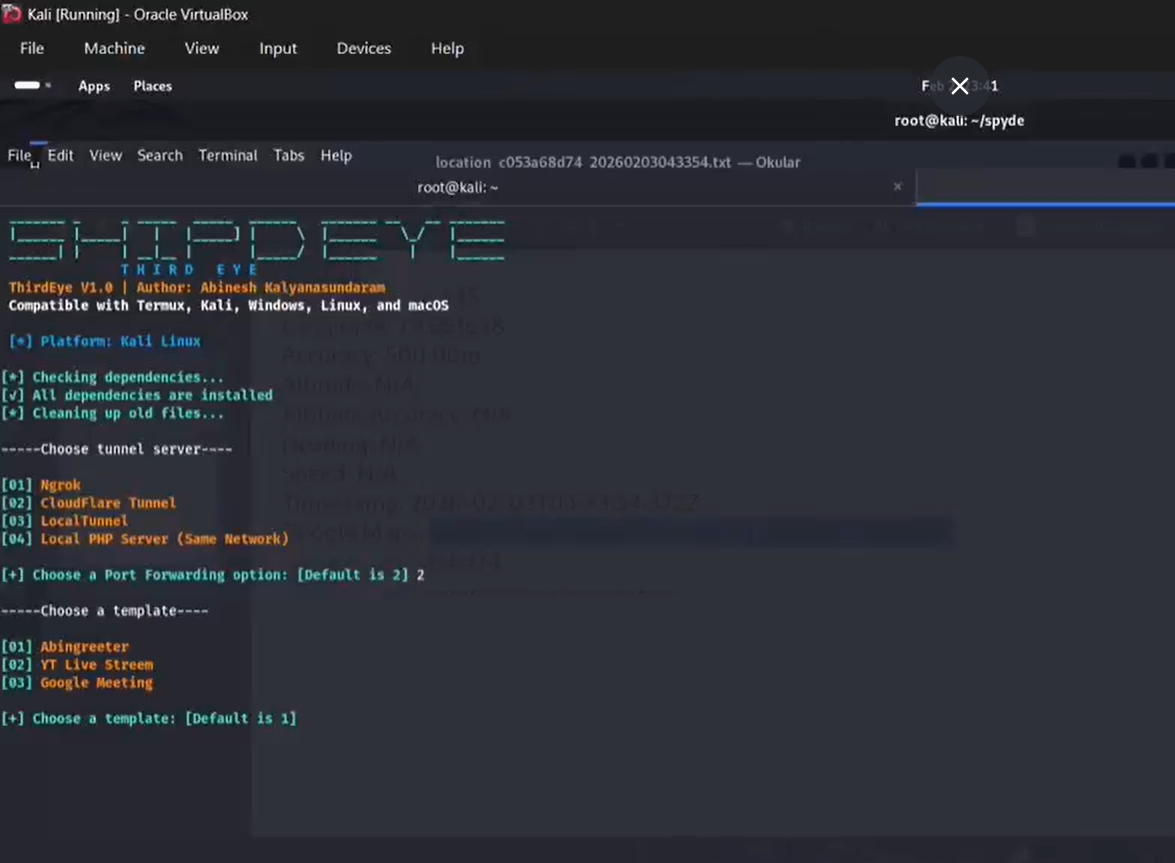Click the Choose a template prompt line
The height and width of the screenshot is (863, 1175).
[149, 718]
